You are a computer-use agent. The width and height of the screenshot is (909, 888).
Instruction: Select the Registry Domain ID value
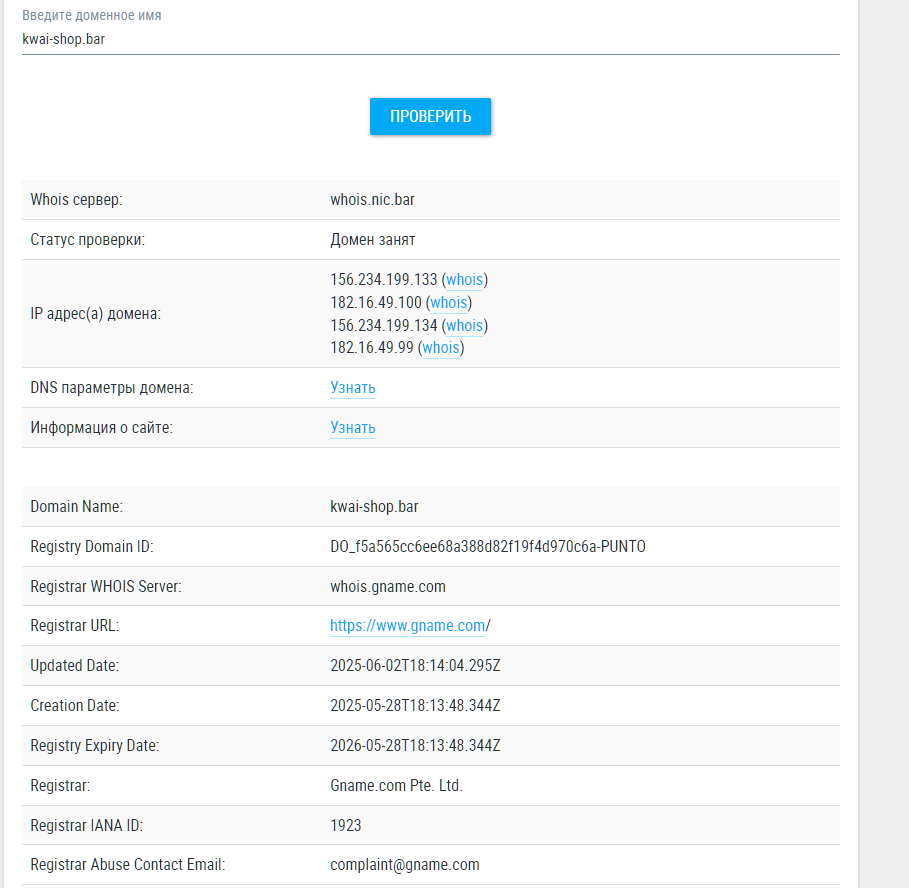488,546
